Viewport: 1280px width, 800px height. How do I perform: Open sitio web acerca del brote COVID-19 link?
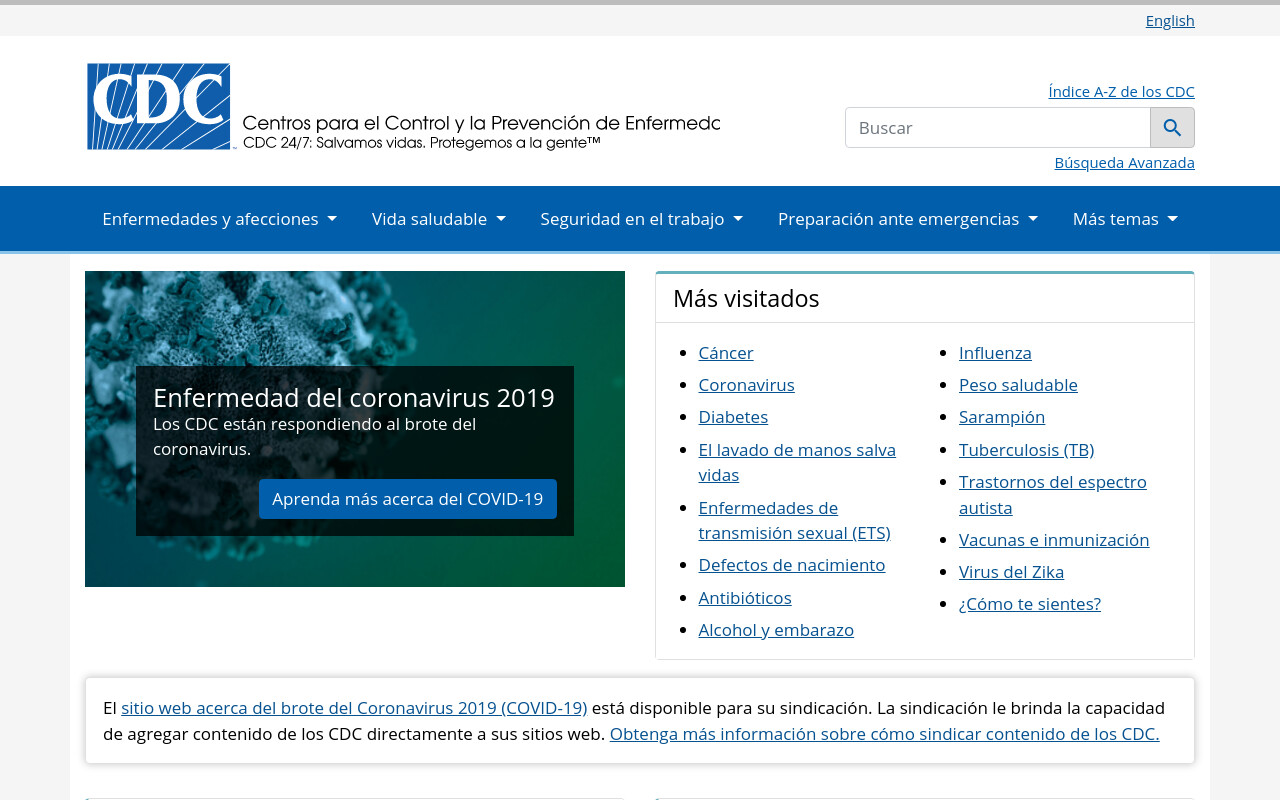pyautogui.click(x=354, y=708)
